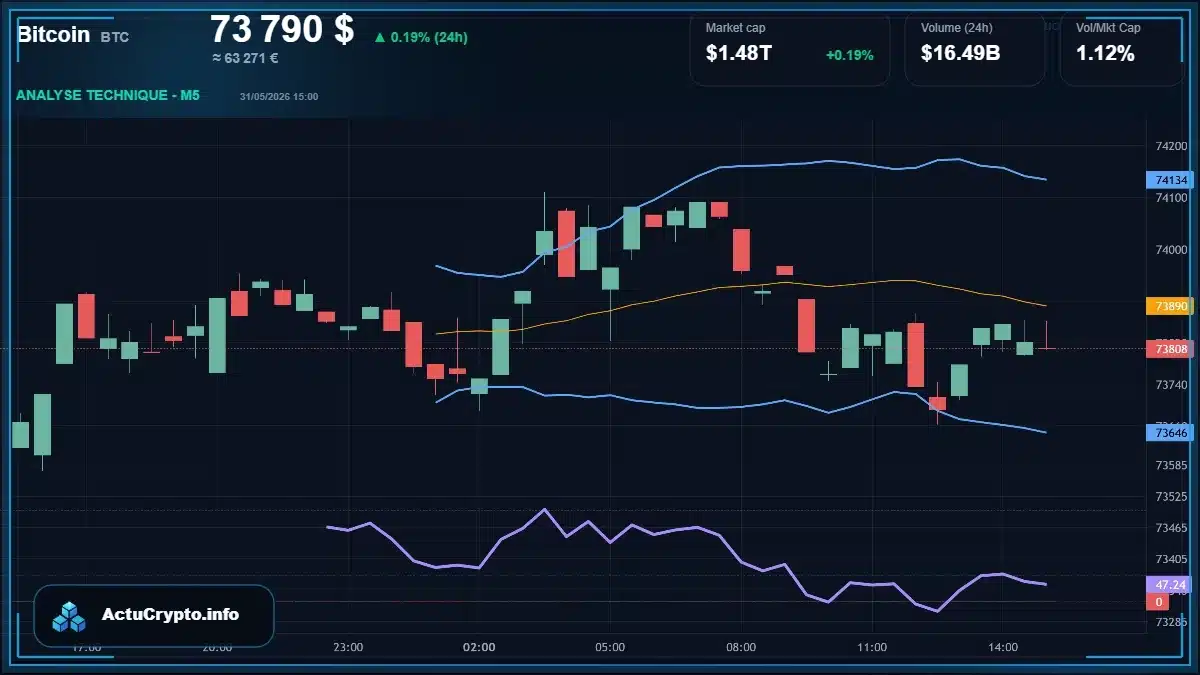Screen dimensions: 1200x675
Task: Click the blue 73646 lower band price tag
Action: click(x=1170, y=433)
